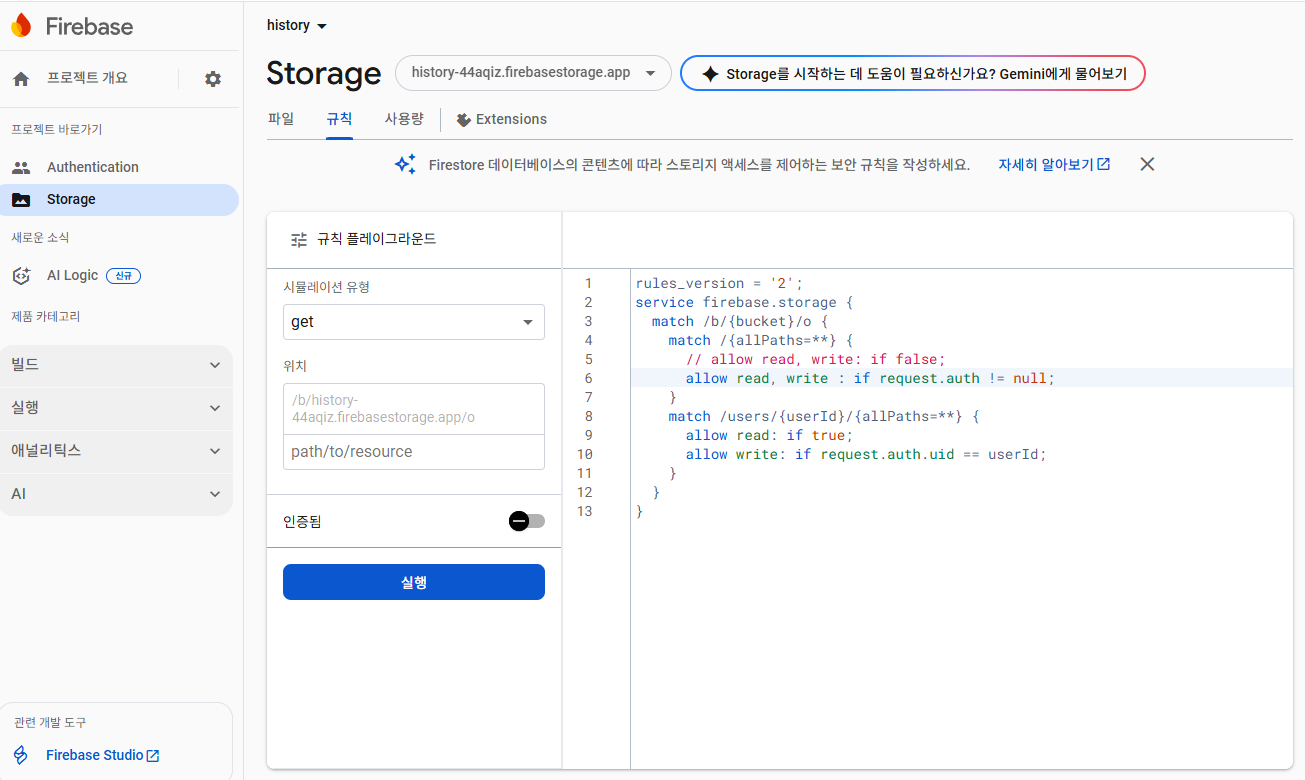Click the 규칙 플레이그라운드 heading text
The height and width of the screenshot is (780, 1305).
coord(376,239)
